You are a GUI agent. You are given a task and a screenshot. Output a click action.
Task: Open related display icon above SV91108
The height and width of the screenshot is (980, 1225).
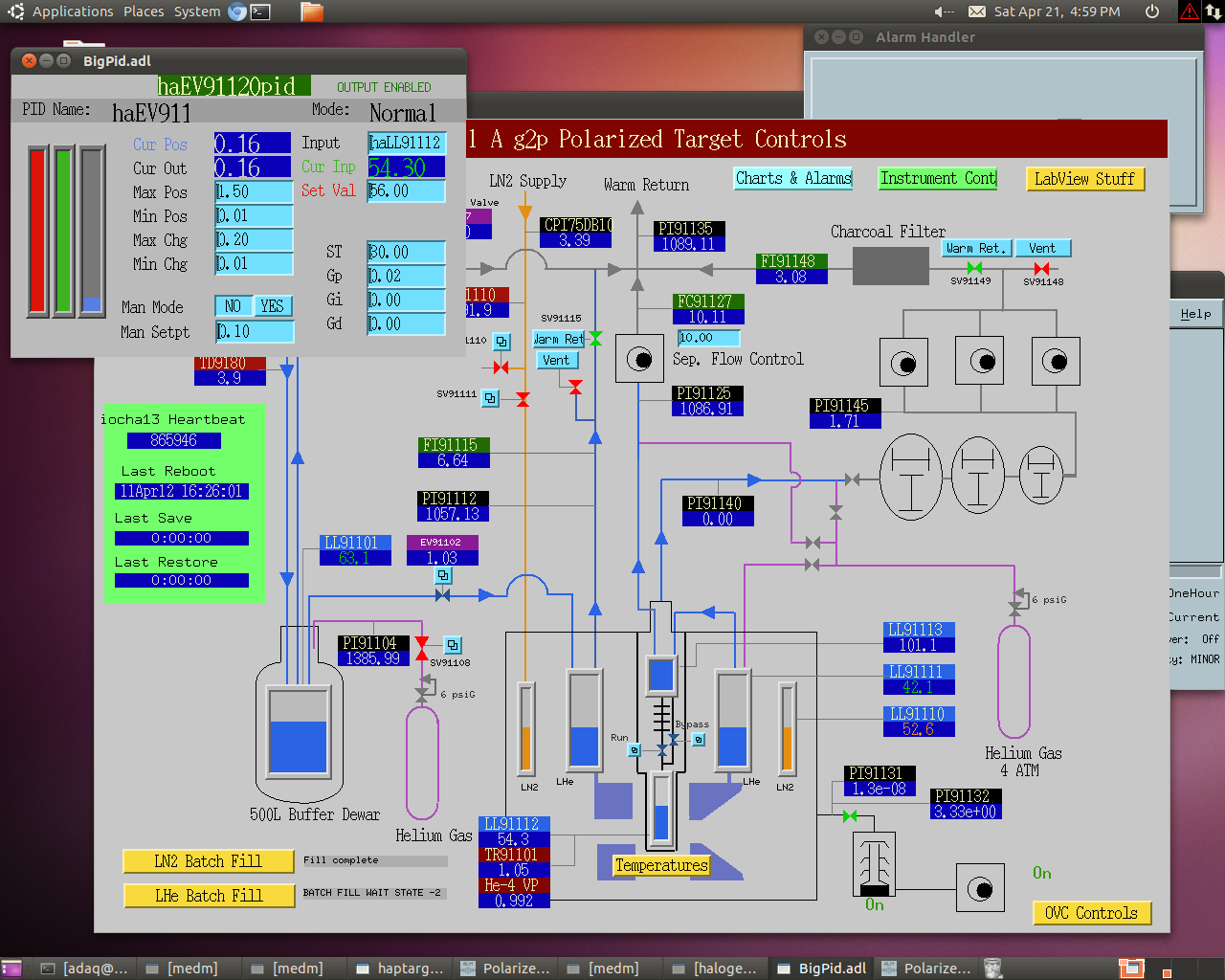(x=454, y=646)
